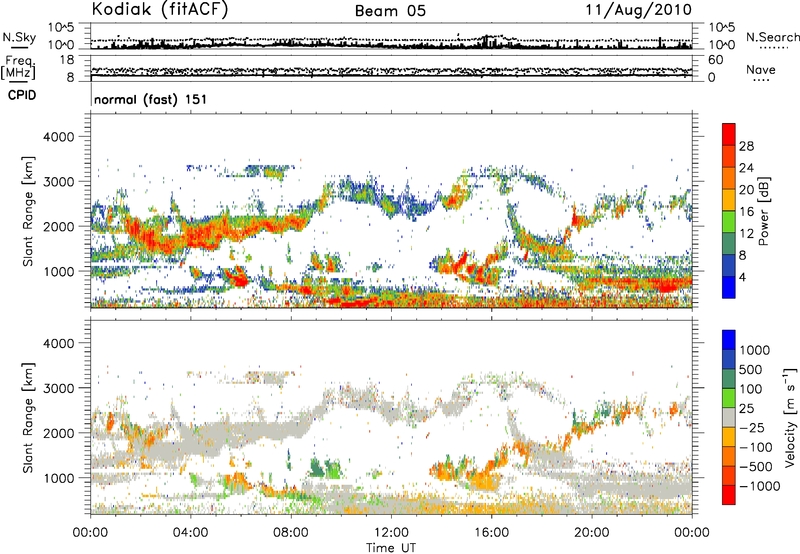This screenshot has height=554, width=800.
Task: Click the 'Beam 05' label
Action: 390,11
